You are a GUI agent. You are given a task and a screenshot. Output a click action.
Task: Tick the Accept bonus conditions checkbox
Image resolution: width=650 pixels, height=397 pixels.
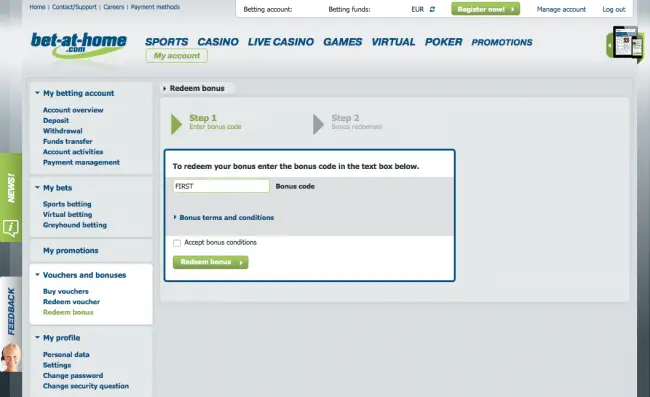(177, 243)
